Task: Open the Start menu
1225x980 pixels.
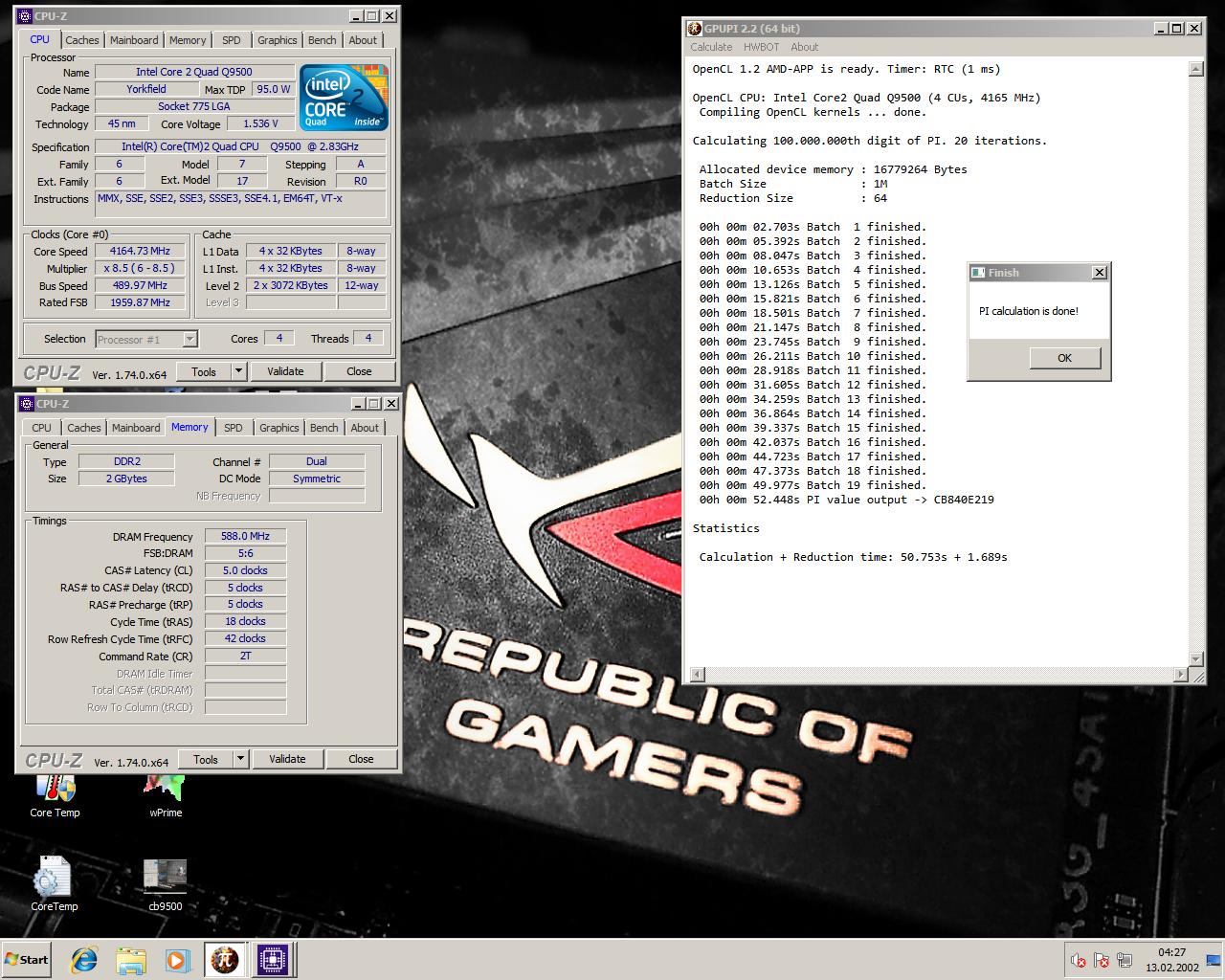Action: pyautogui.click(x=27, y=960)
